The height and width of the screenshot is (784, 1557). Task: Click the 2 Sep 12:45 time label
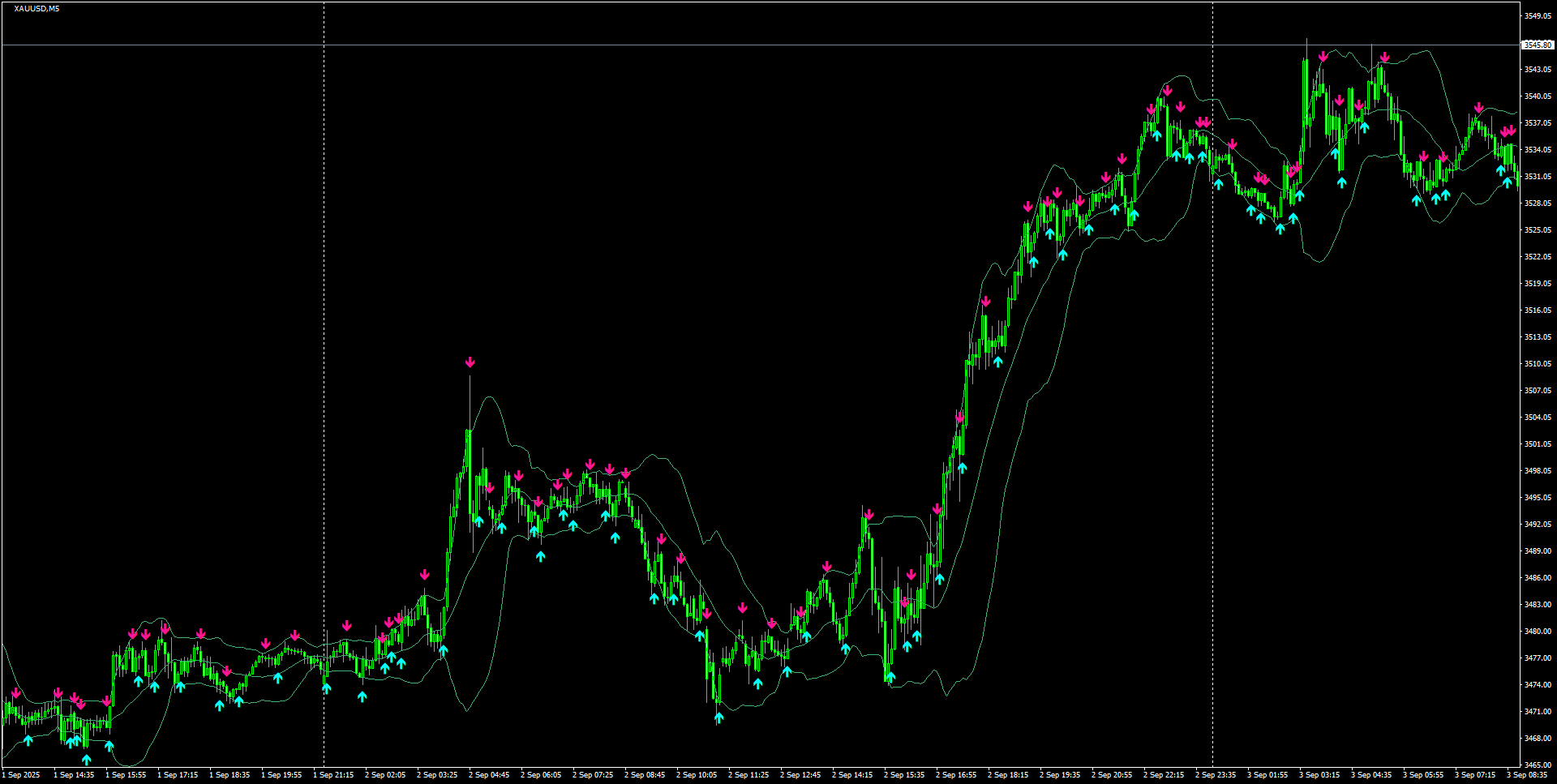[x=800, y=775]
